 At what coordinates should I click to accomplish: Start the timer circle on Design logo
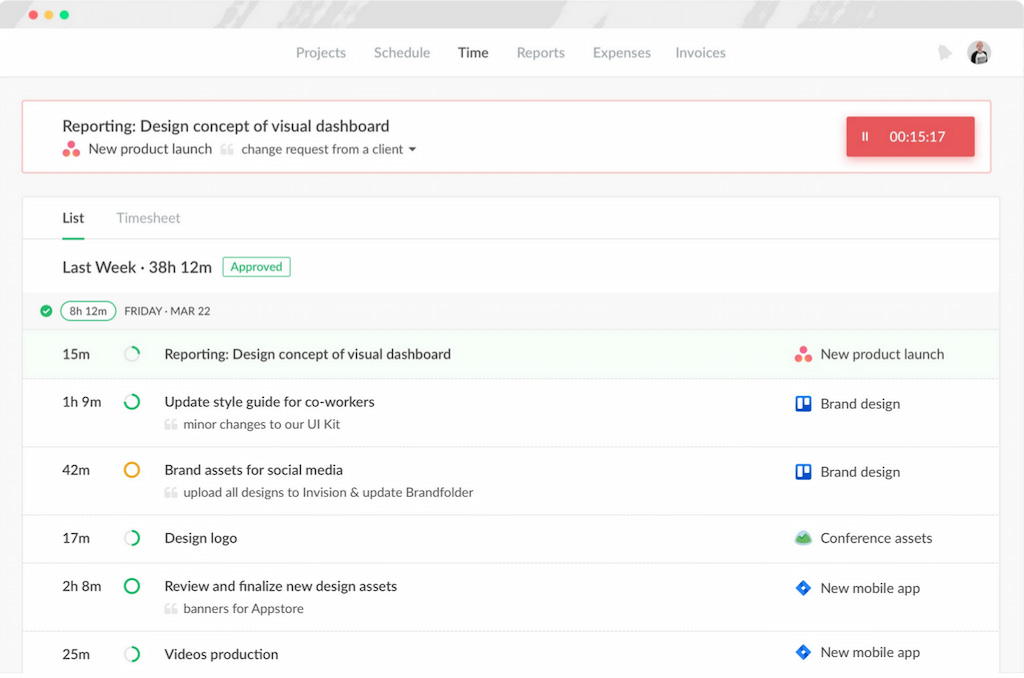click(131, 537)
